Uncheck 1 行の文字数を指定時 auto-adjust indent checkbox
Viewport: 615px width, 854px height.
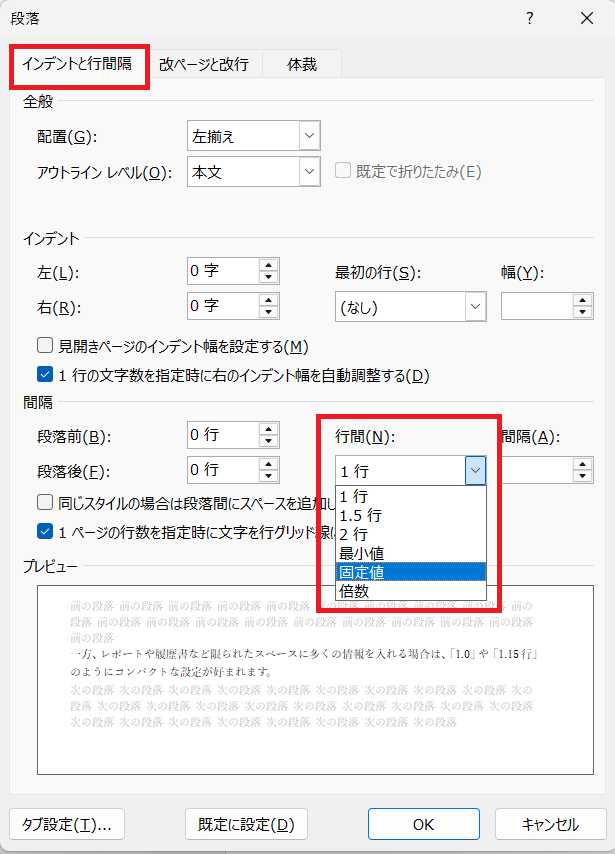(44, 375)
